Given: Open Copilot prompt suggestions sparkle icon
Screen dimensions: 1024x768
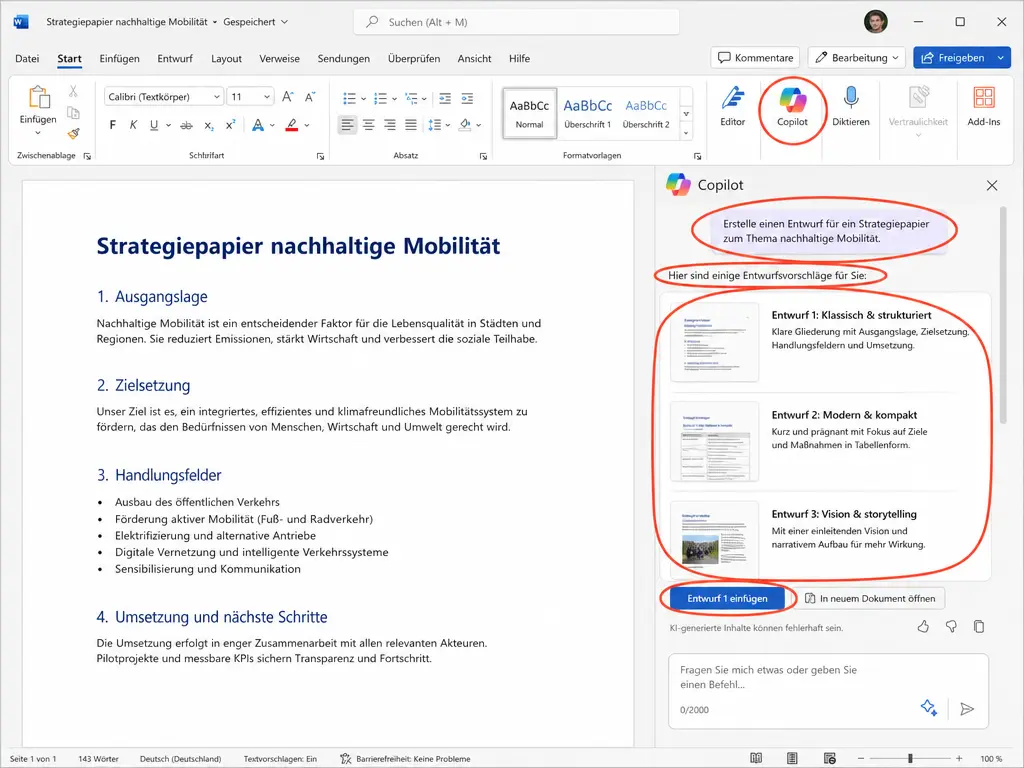Looking at the screenshot, I should [x=929, y=707].
